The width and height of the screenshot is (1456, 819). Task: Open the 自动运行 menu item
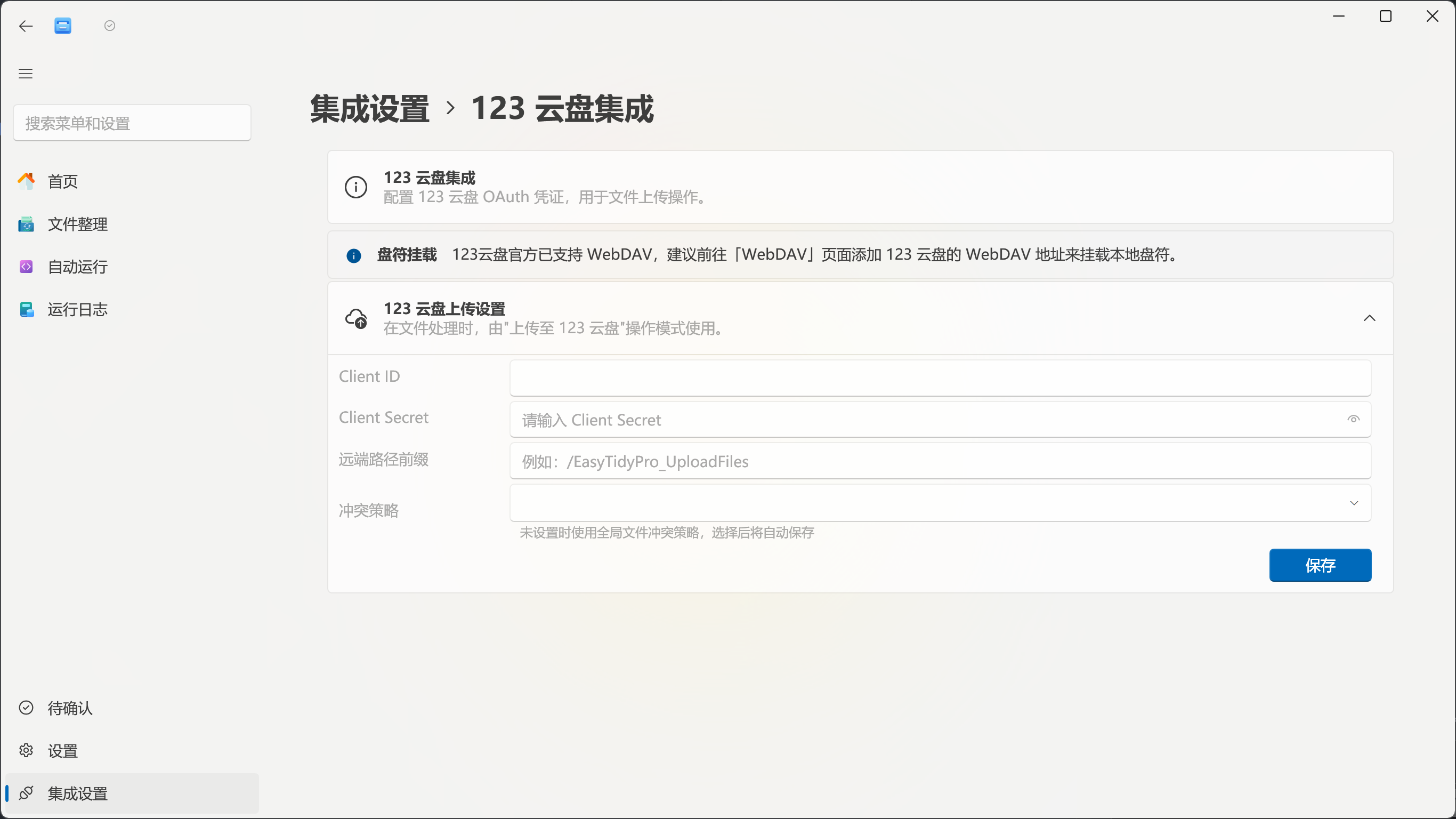[x=132, y=267]
